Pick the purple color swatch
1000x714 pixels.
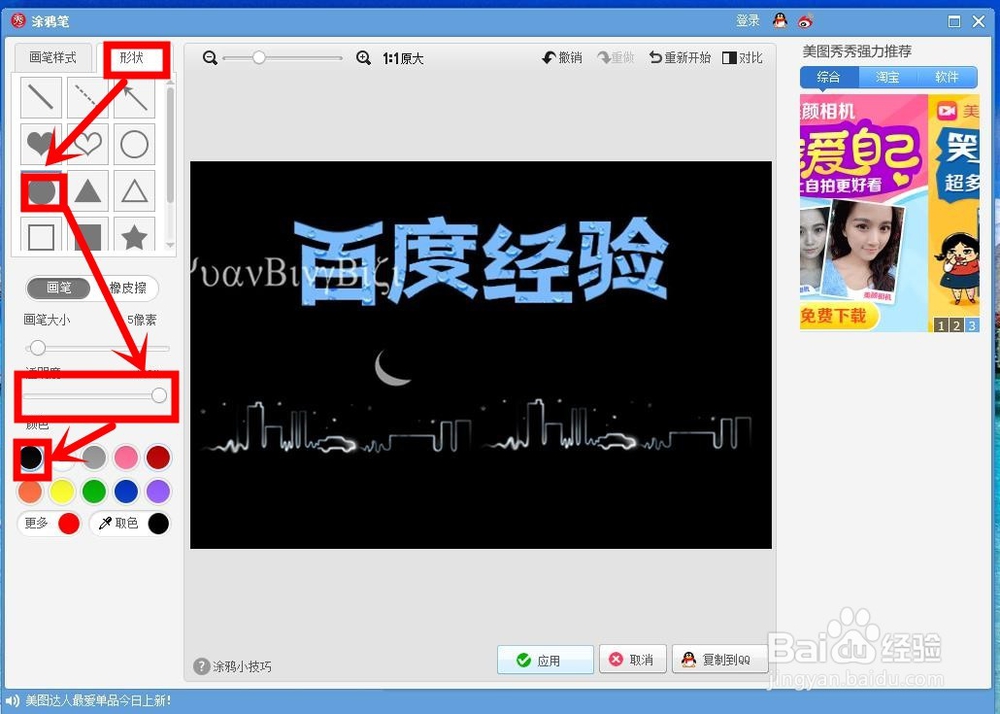tap(158, 492)
